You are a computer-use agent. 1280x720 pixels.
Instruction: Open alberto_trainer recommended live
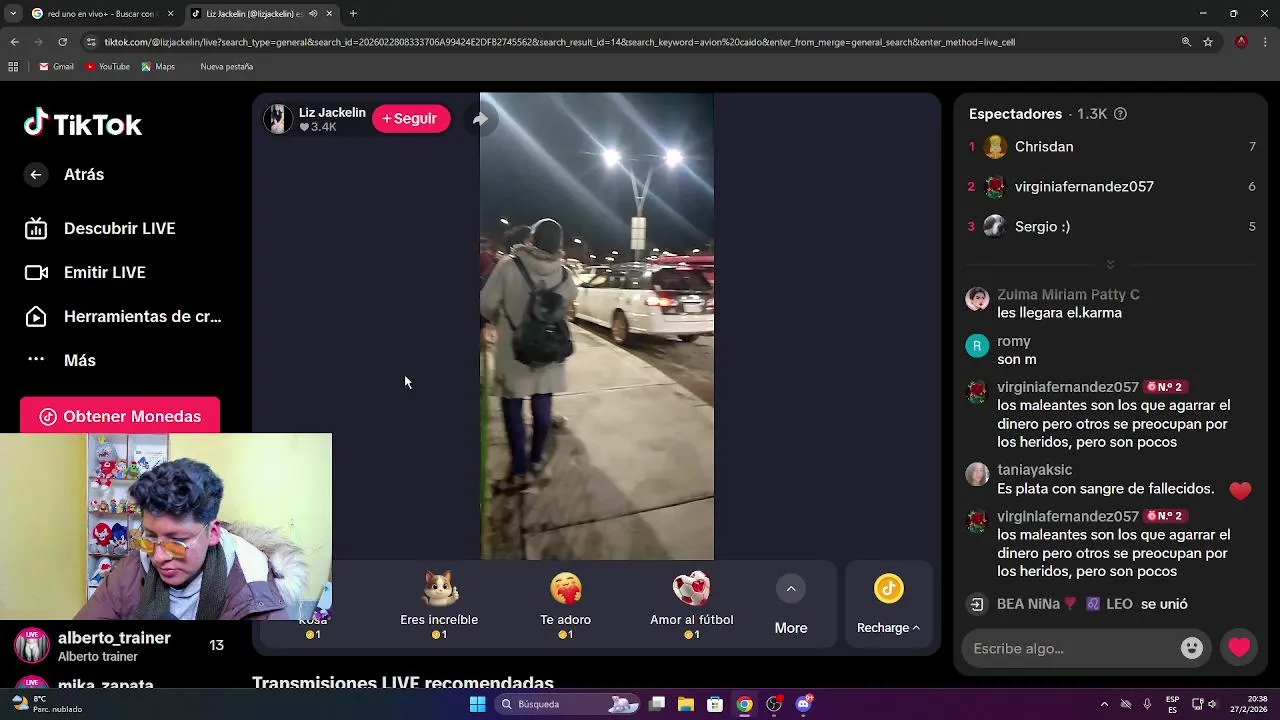[120, 646]
